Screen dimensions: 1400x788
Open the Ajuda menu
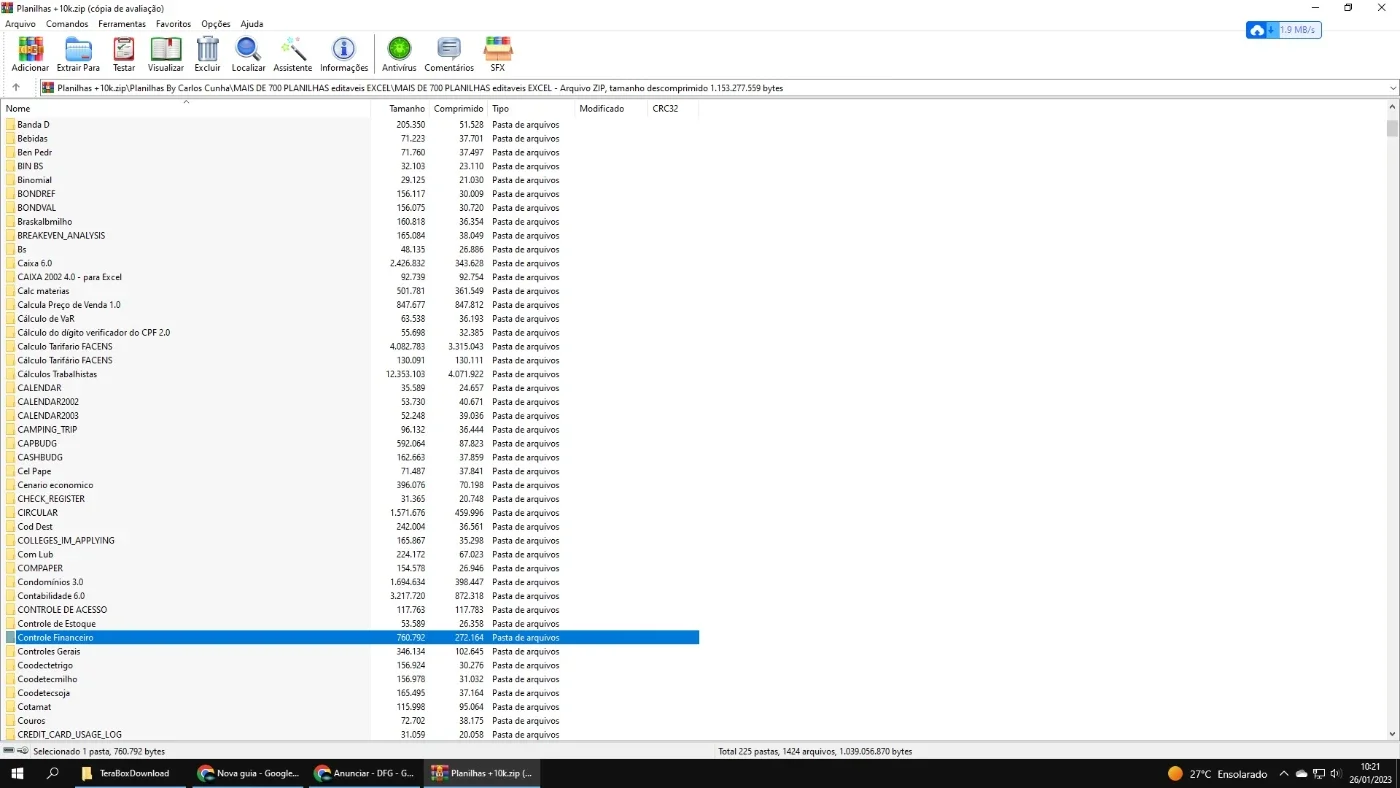tap(252, 24)
